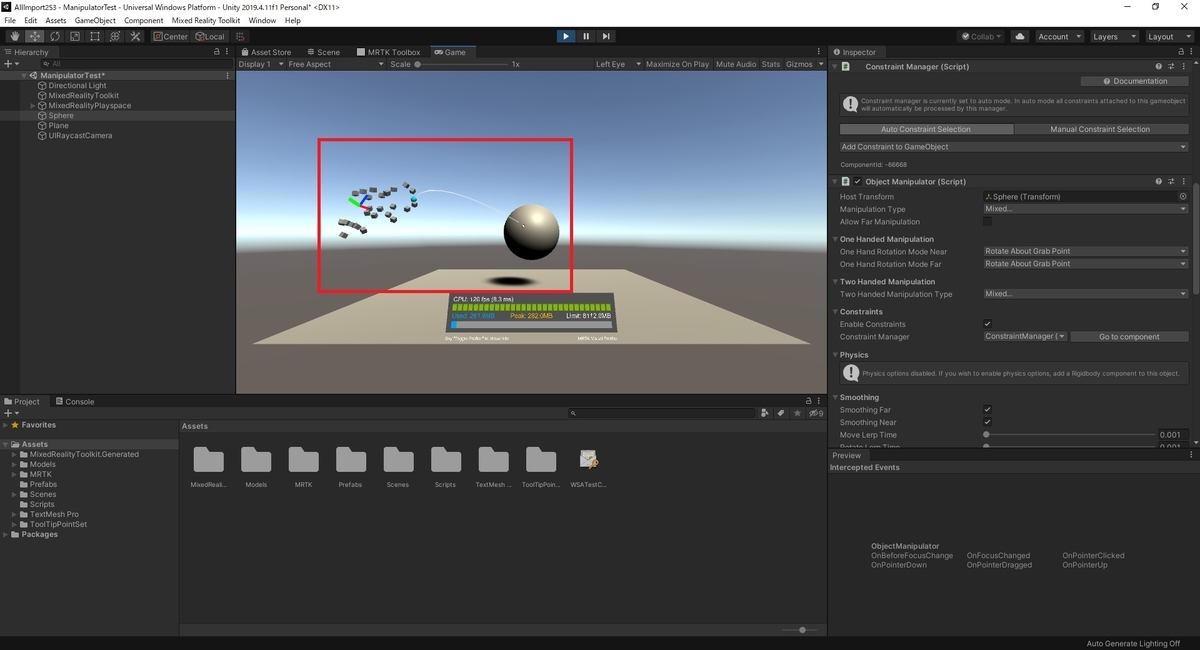Toggle Smoothing Far checkbox
1200x650 pixels.
pyautogui.click(x=987, y=410)
